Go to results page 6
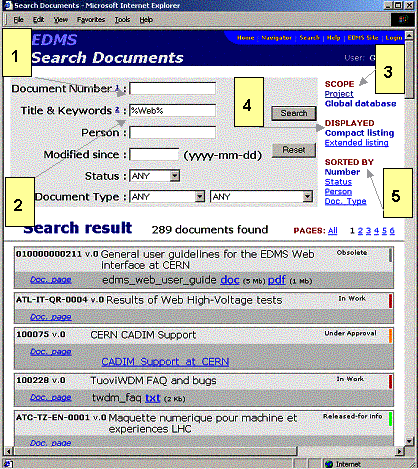Image resolution: width=418 pixels, height=469 pixels. coord(392,231)
